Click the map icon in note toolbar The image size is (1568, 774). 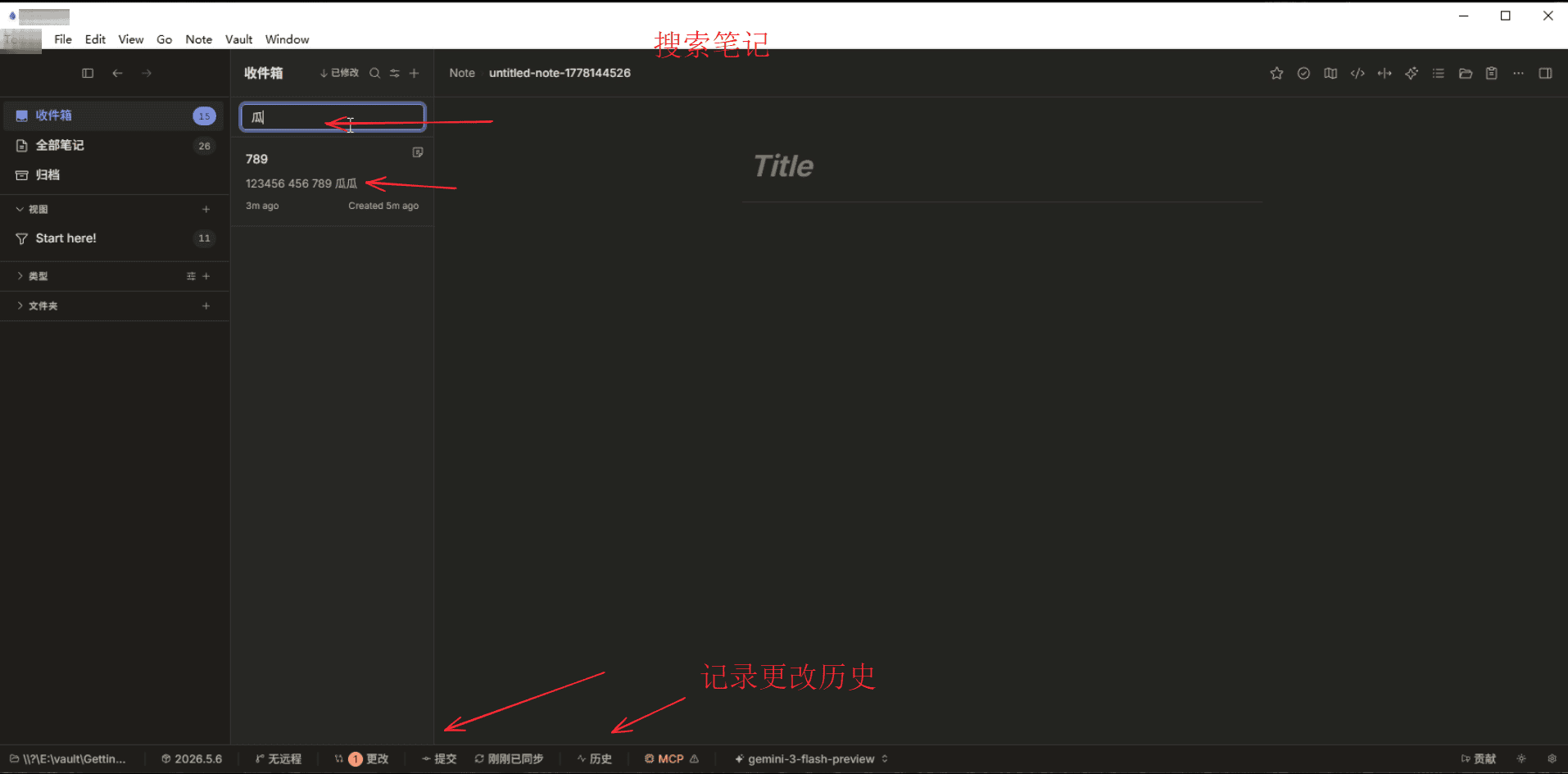pos(1330,73)
